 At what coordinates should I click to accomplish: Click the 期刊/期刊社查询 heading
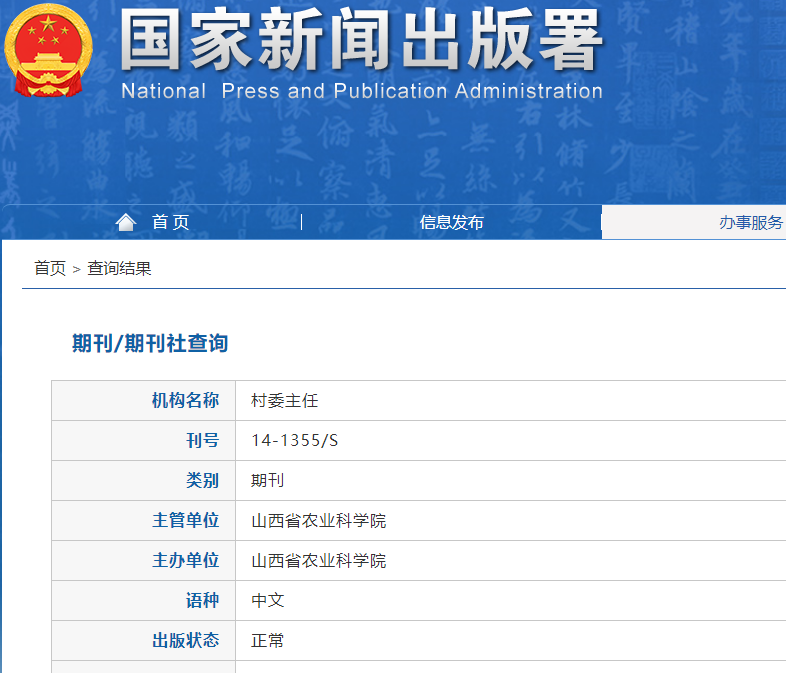[x=150, y=343]
